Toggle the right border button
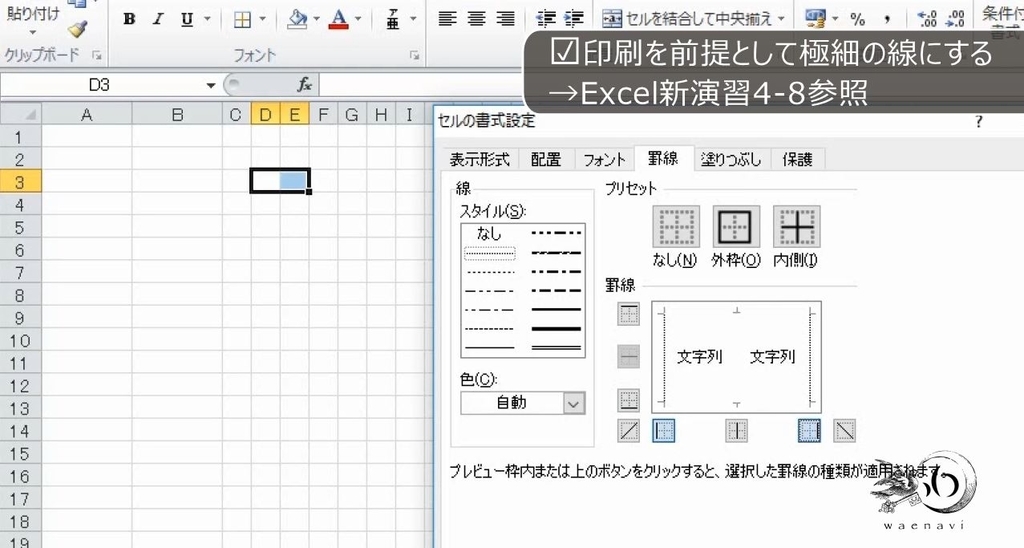1024x548 pixels. (809, 430)
